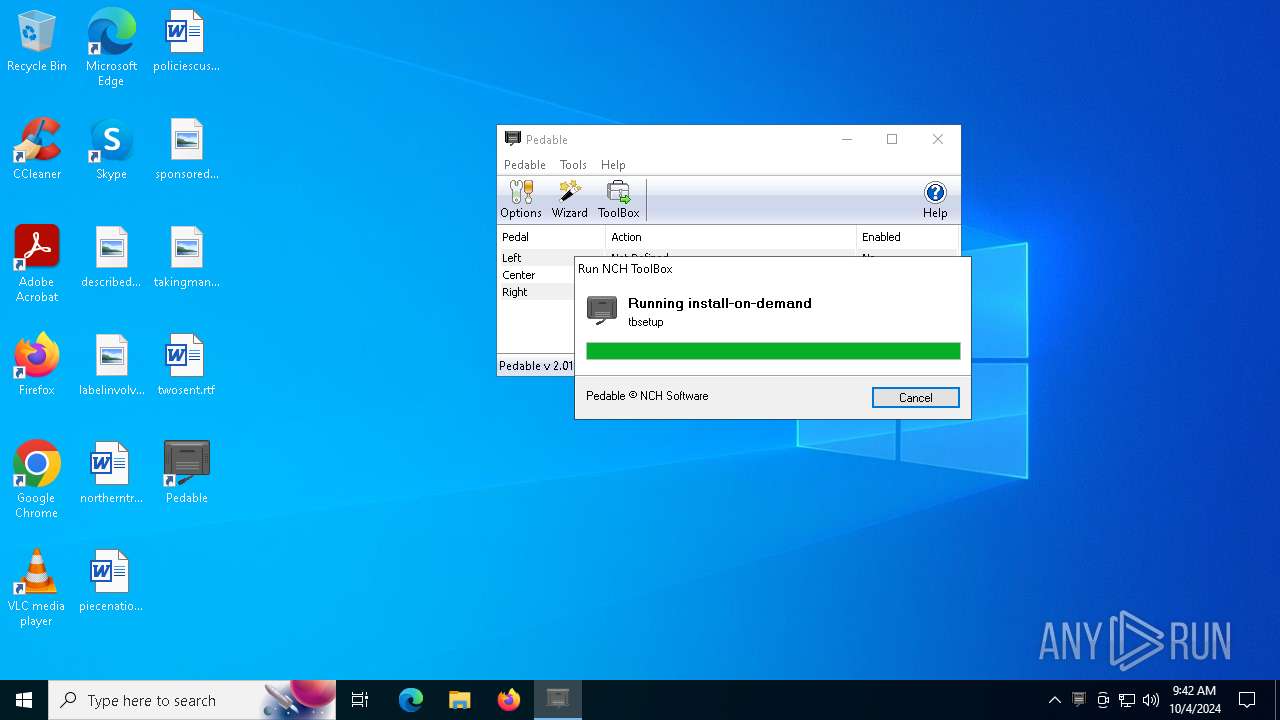Screen dimensions: 1280x720
Task: Open File Explorer from the taskbar
Action: pos(460,700)
